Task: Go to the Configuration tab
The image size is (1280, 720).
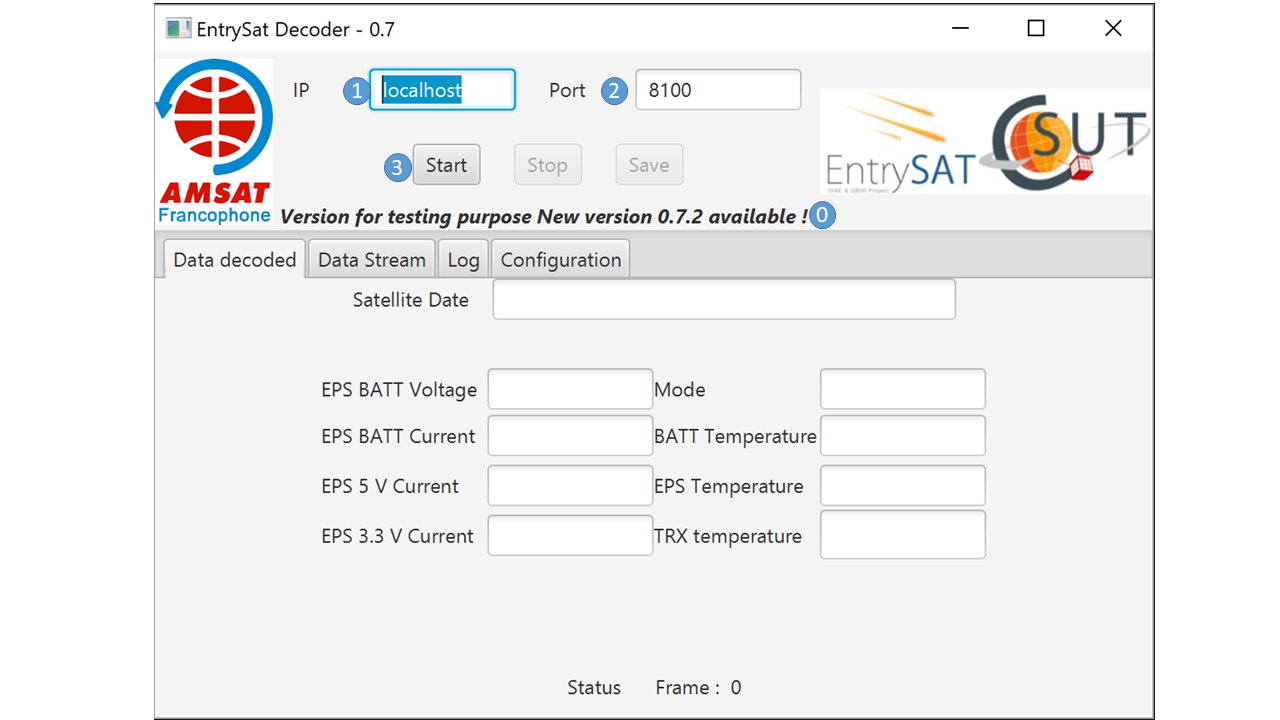Action: pos(561,260)
